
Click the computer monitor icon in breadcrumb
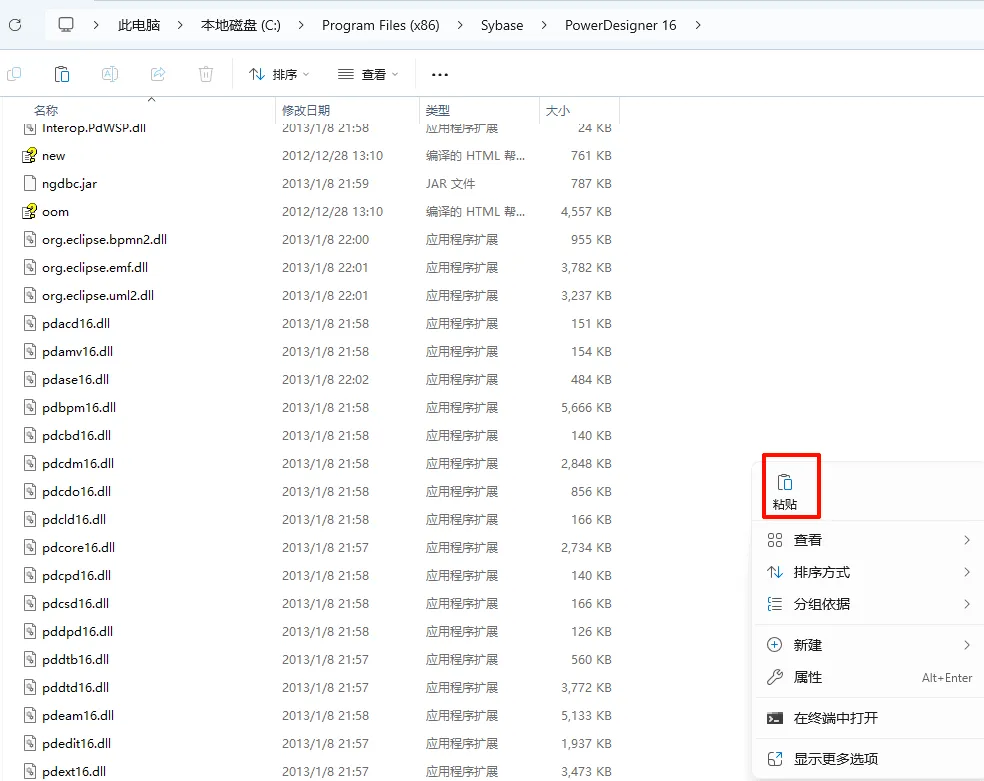66,25
